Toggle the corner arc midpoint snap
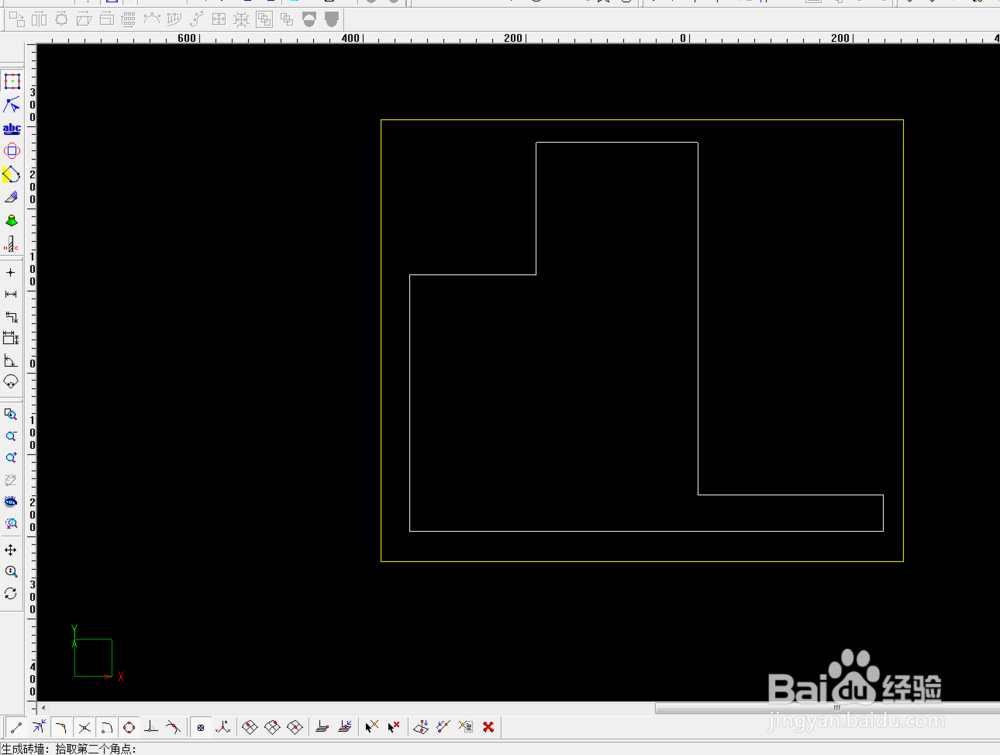Image resolution: width=1000 pixels, height=755 pixels. pos(61,727)
